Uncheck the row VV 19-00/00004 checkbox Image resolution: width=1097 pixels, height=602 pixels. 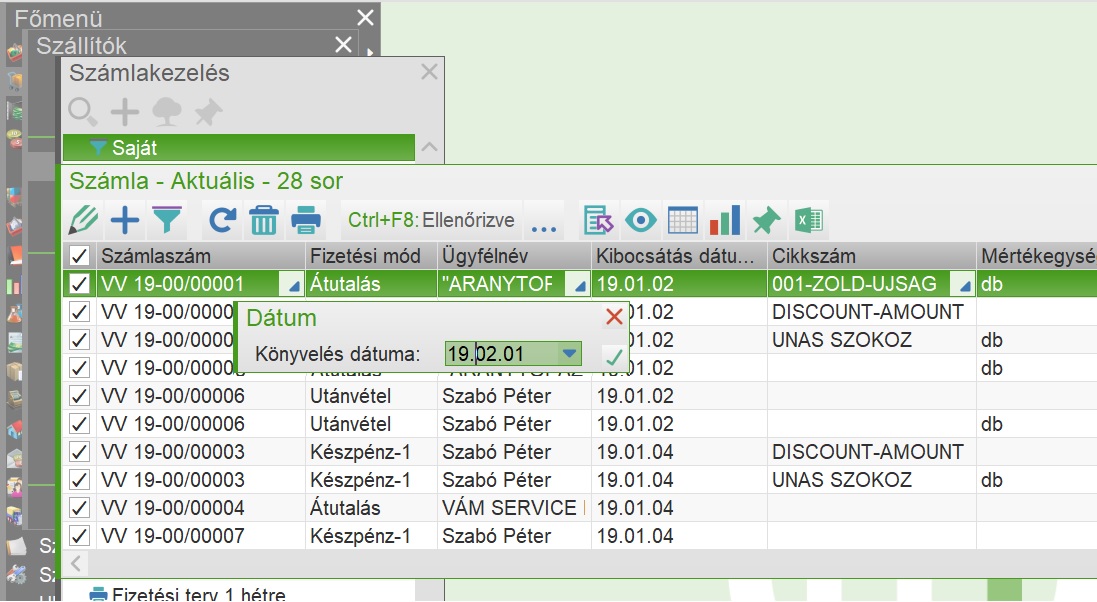[79, 508]
